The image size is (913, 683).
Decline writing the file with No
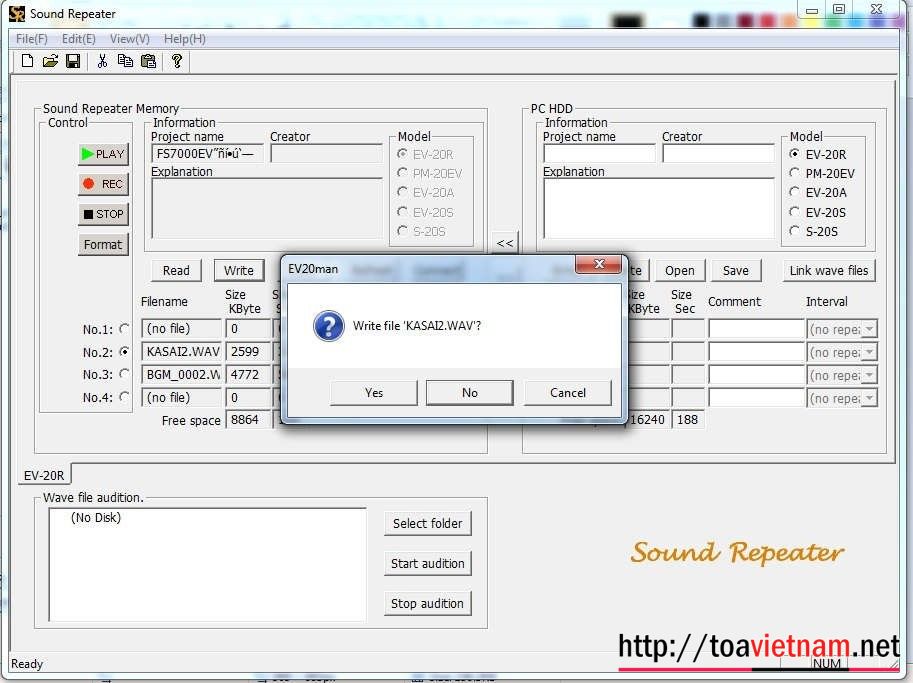pyautogui.click(x=470, y=393)
